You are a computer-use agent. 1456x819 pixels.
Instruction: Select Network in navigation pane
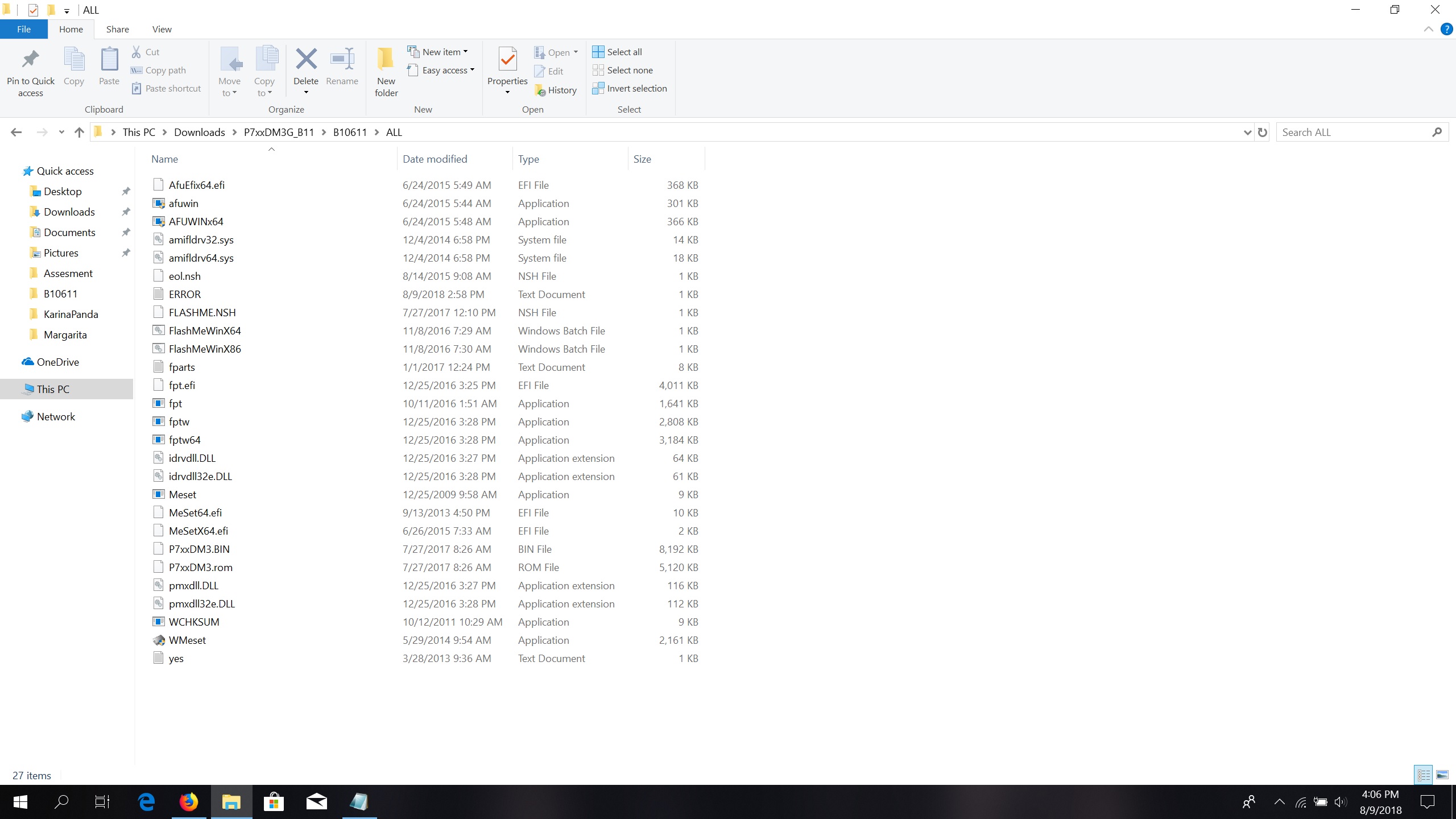coord(56,417)
